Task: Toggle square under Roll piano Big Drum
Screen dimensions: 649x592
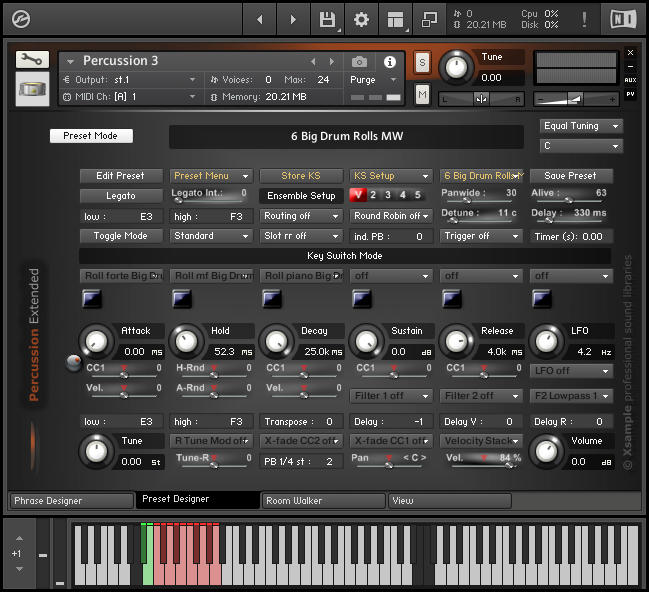Action: tap(272, 299)
